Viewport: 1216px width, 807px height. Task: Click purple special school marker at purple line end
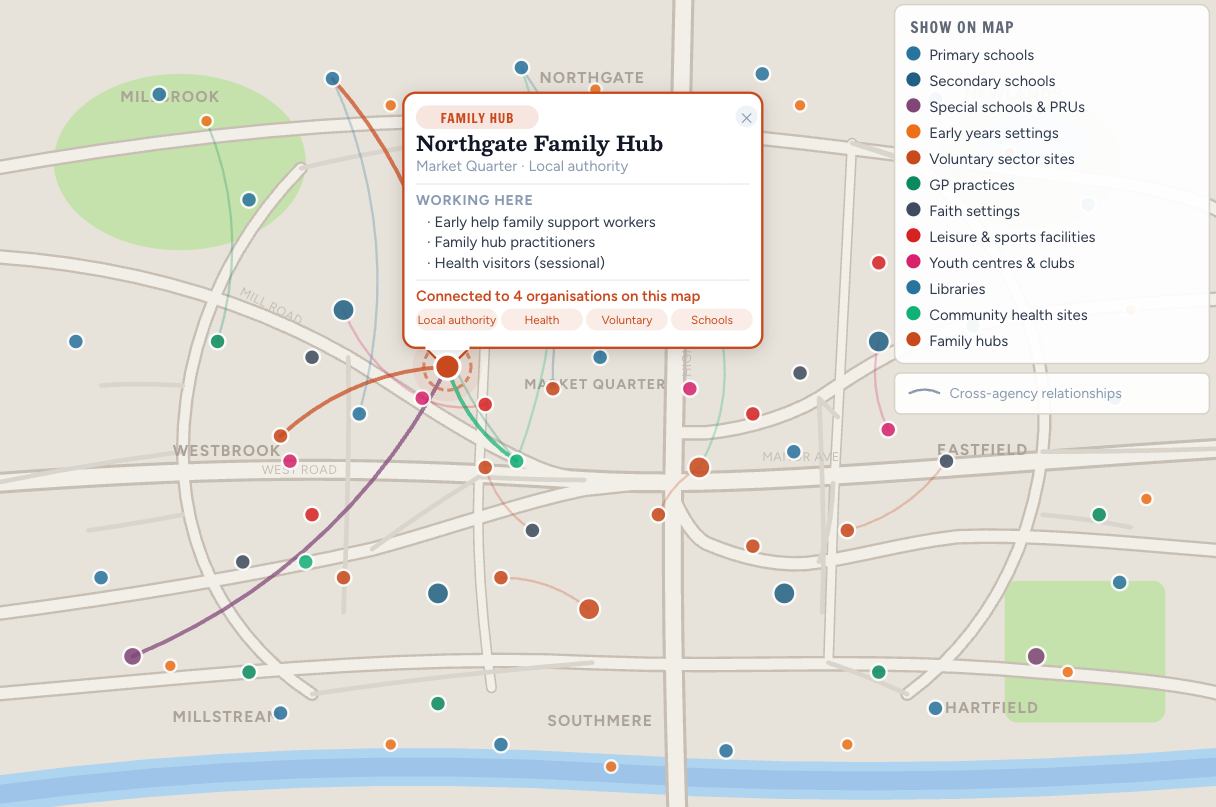tap(133, 656)
